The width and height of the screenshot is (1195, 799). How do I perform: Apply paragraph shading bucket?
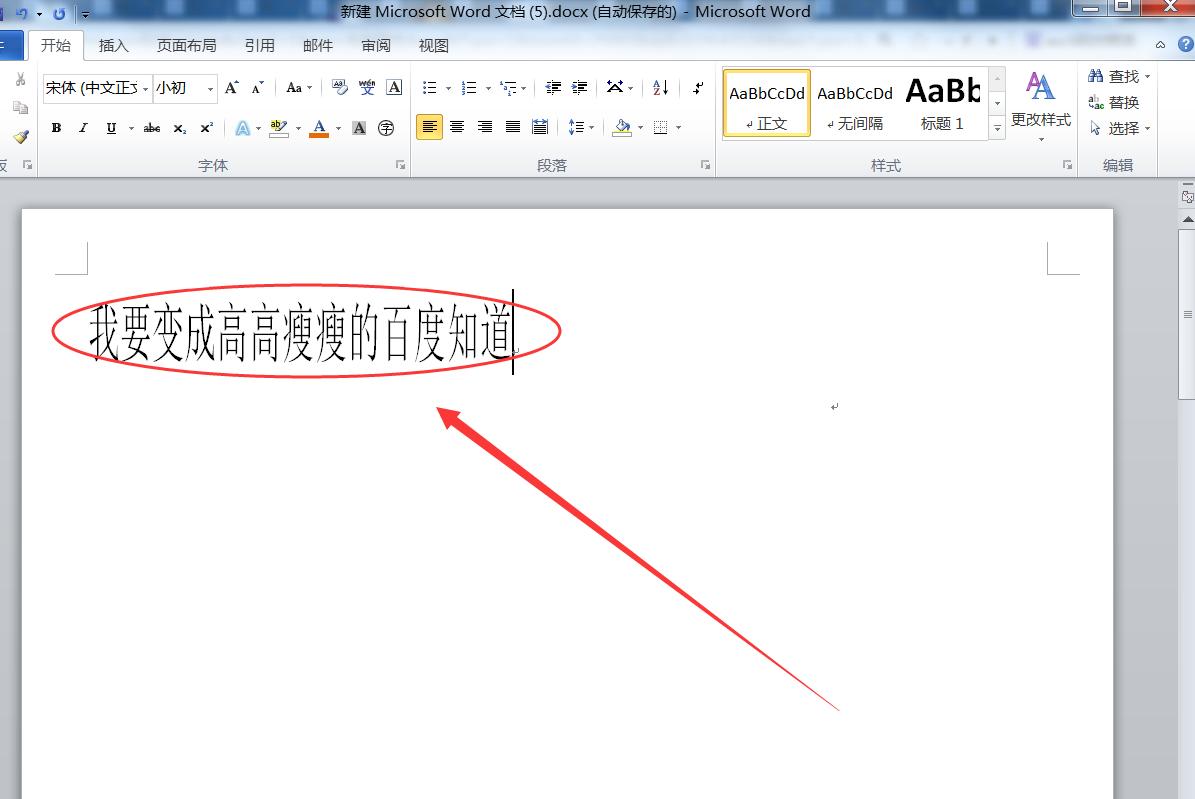point(622,127)
